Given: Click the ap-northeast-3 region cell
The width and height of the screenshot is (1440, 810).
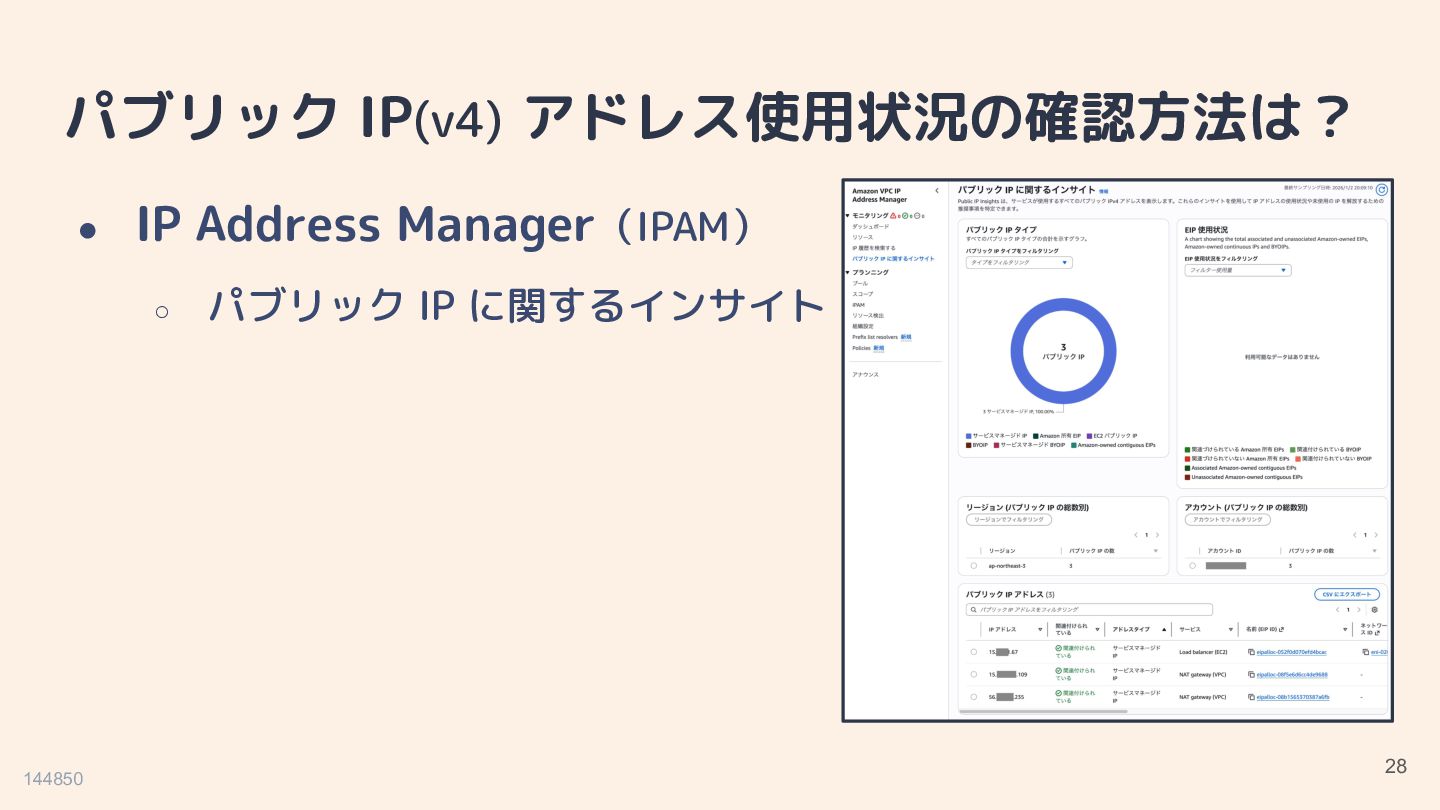Looking at the screenshot, I should click(1005, 566).
